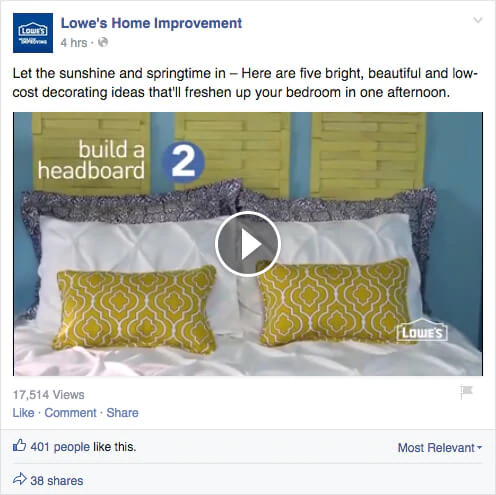Click the Lowe's profile picture logo
The height and width of the screenshot is (495, 496).
33,33
